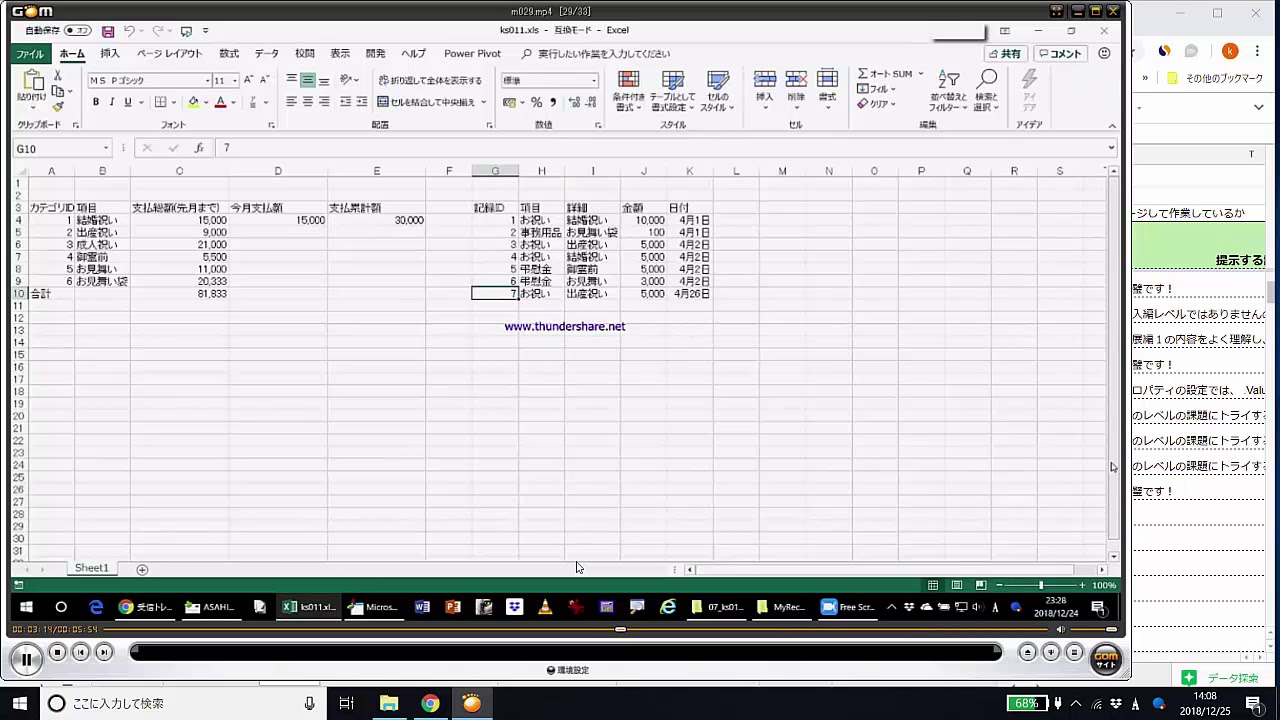
Task: Apply italic formatting
Action: 112,102
